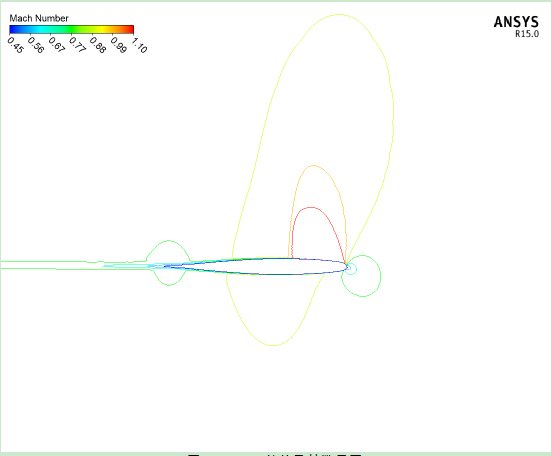Click the 0.45 legend value
The width and height of the screenshot is (551, 456).
[15, 45]
